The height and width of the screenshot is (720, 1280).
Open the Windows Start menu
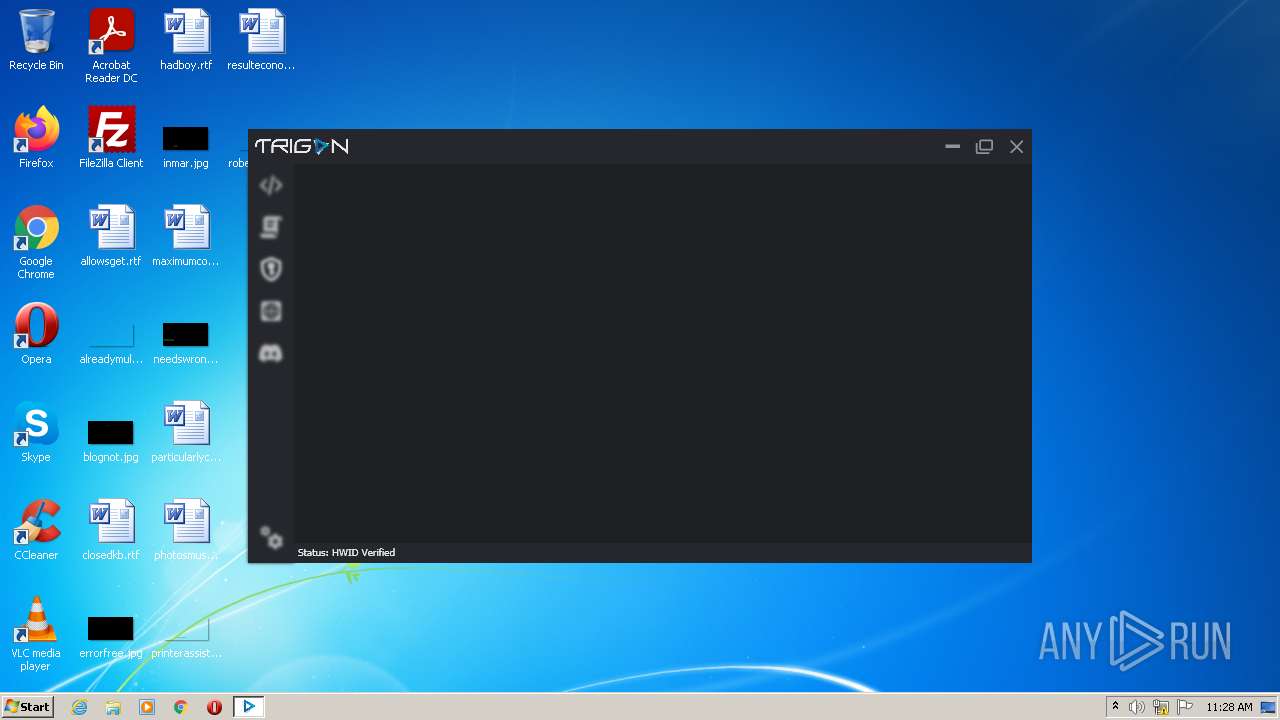pos(28,707)
